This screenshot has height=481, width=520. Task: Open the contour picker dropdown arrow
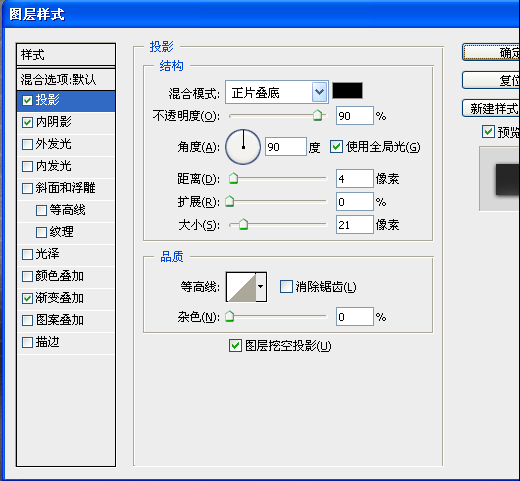coord(261,287)
